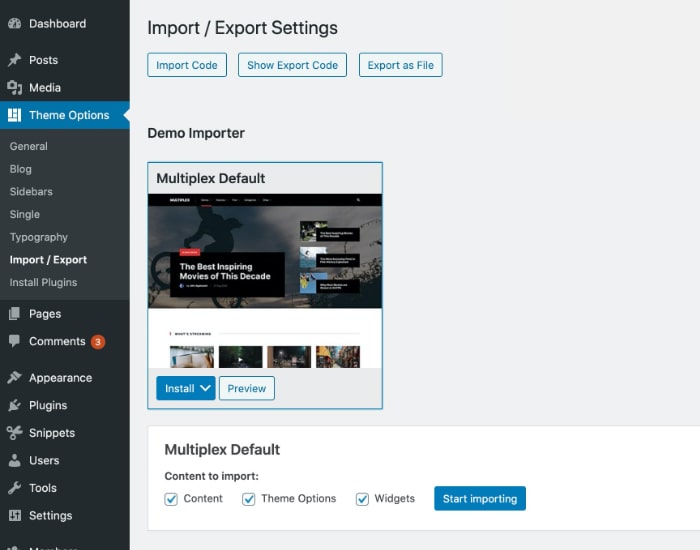Screen dimensions: 700x550
Task: Click the Import Code button
Action: click(x=187, y=65)
